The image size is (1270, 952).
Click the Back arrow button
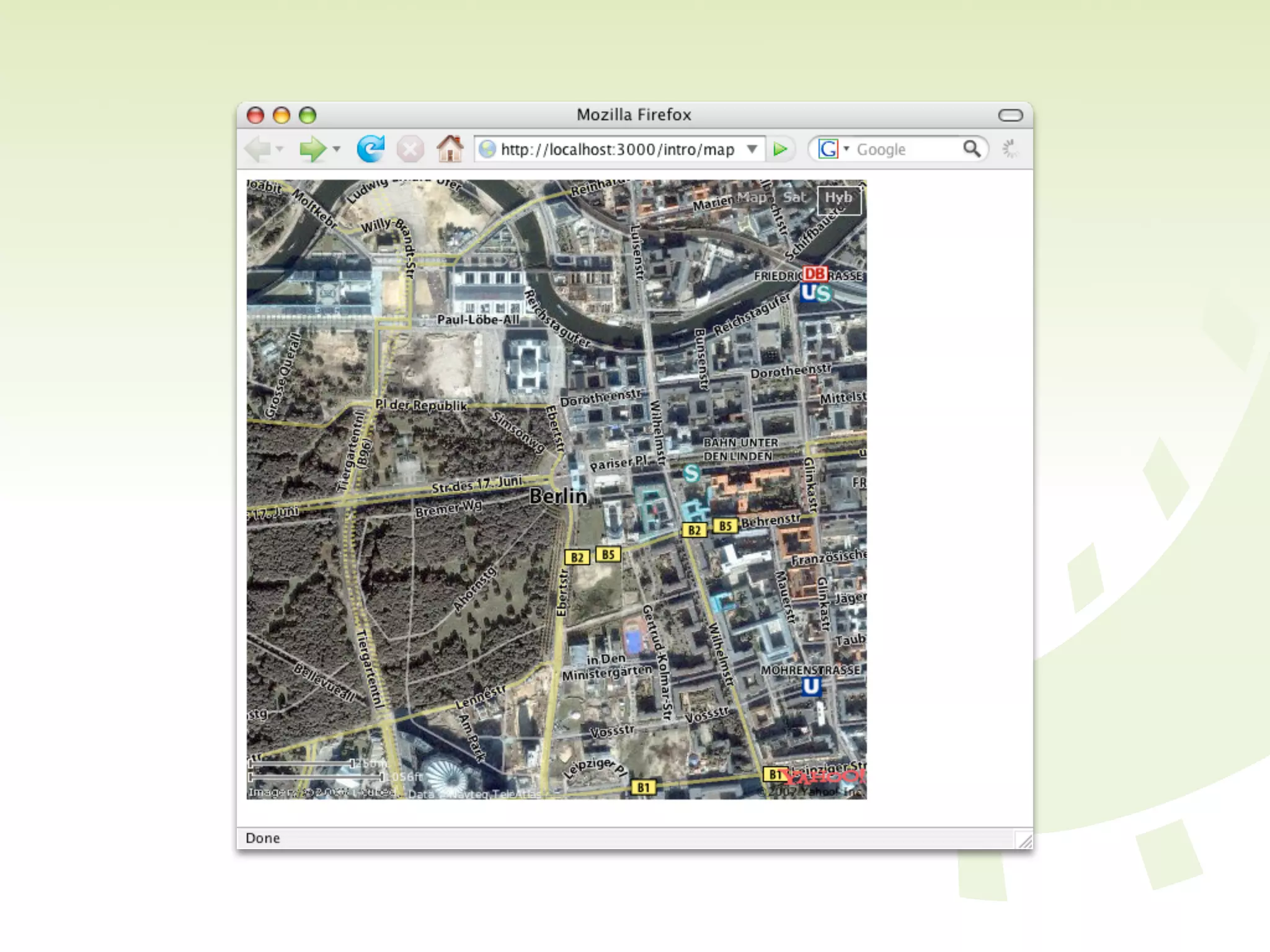coord(258,149)
